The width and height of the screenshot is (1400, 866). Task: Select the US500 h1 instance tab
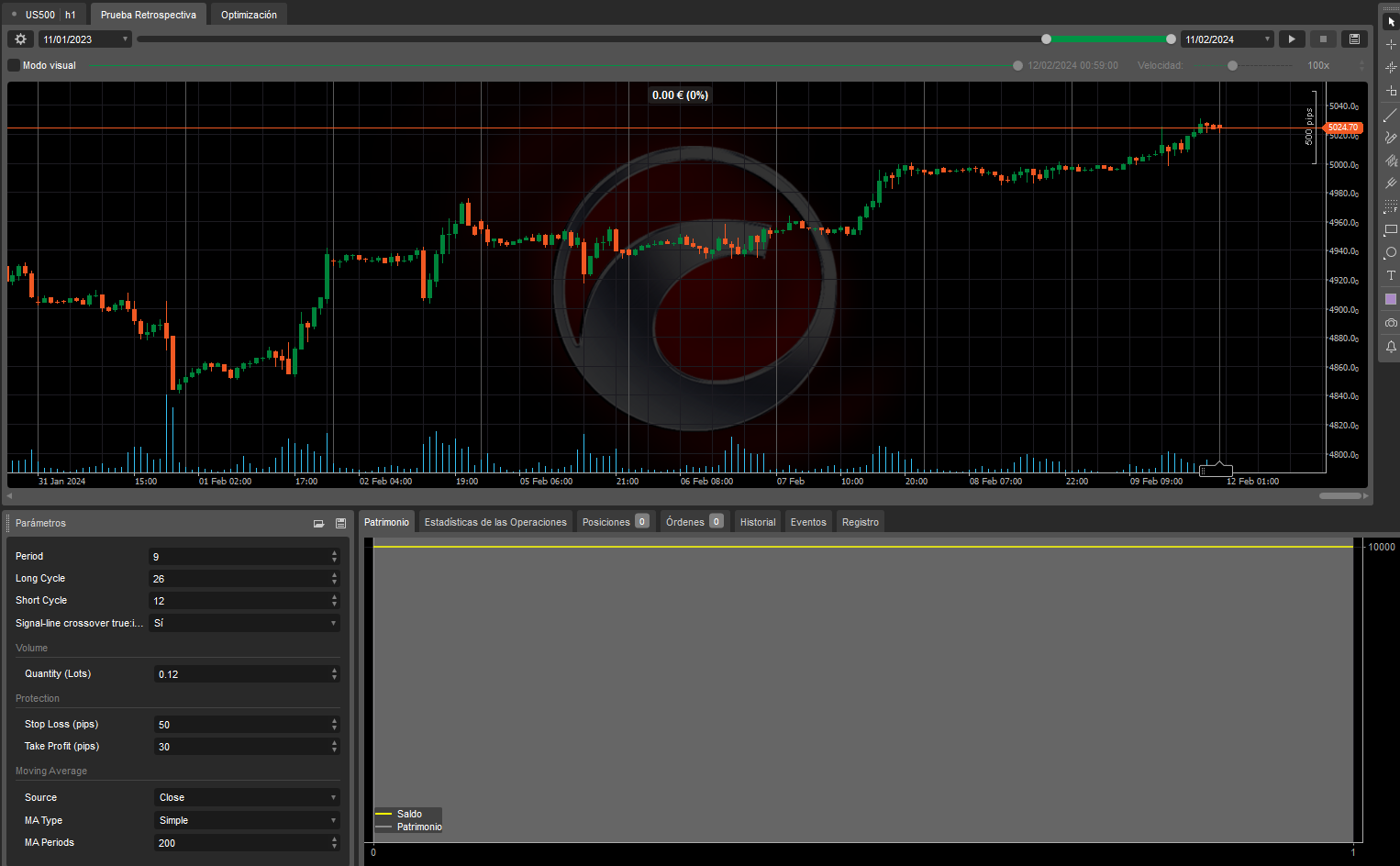click(x=44, y=15)
